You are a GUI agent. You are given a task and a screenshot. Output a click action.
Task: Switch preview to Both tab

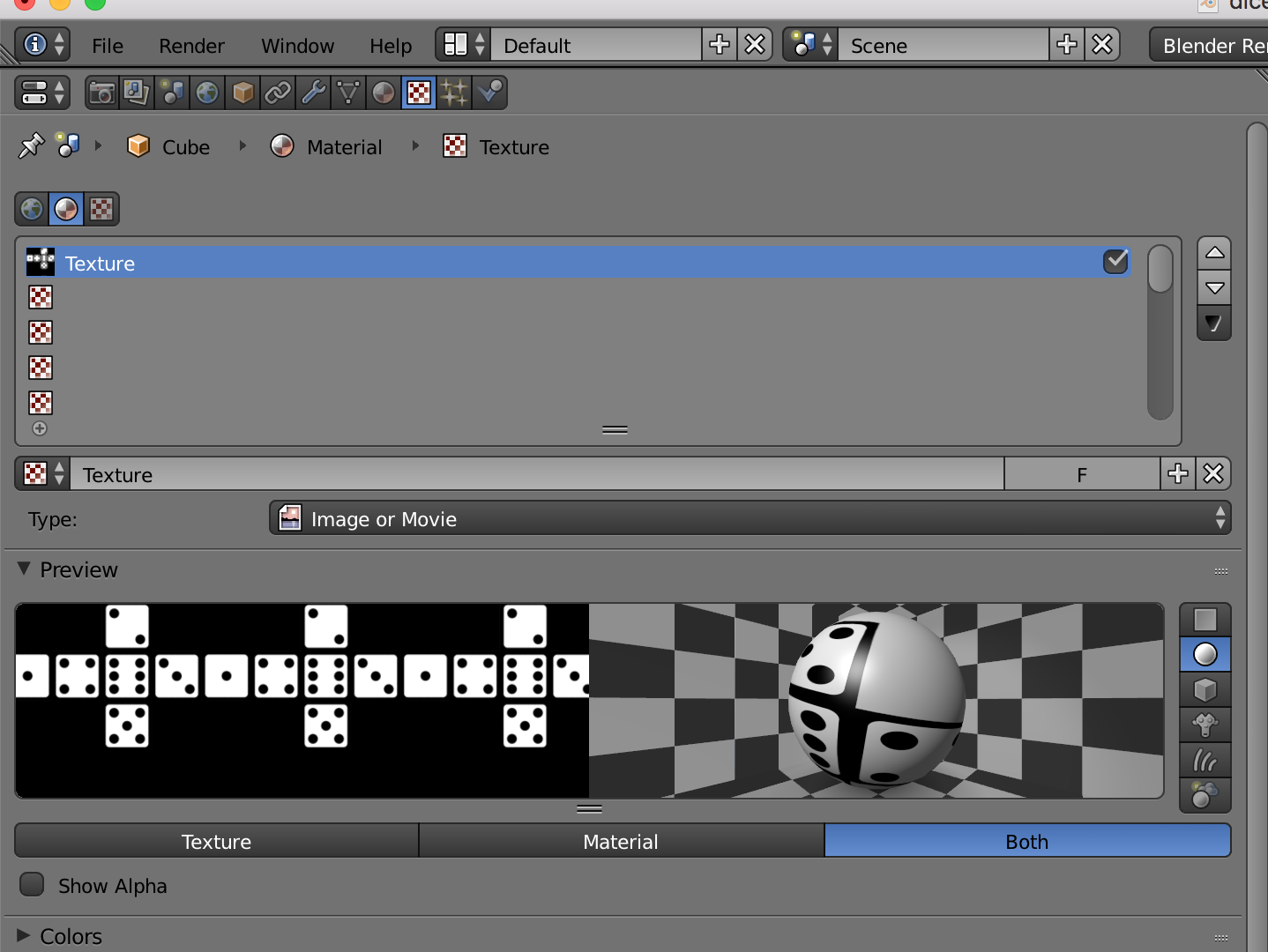point(1027,841)
